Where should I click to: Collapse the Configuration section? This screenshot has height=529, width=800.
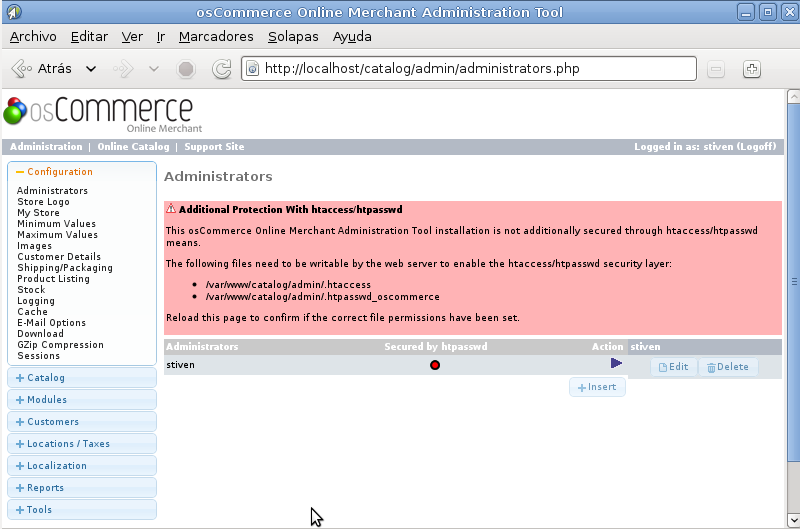pos(82,172)
